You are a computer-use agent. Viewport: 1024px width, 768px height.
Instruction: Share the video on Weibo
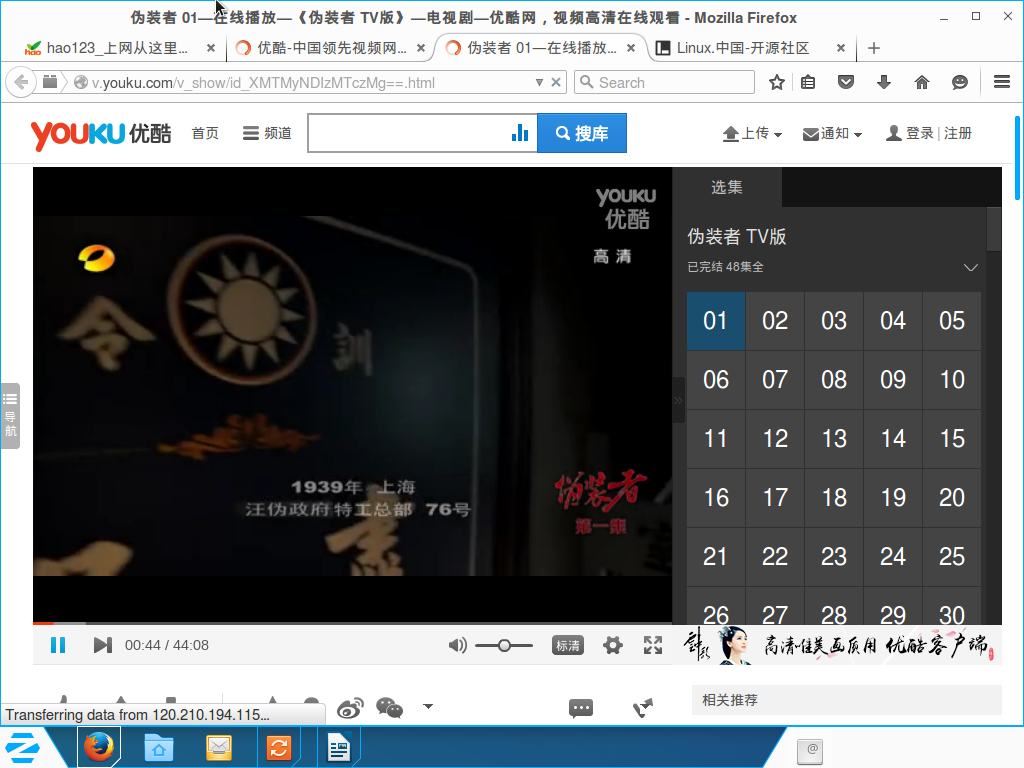(350, 708)
